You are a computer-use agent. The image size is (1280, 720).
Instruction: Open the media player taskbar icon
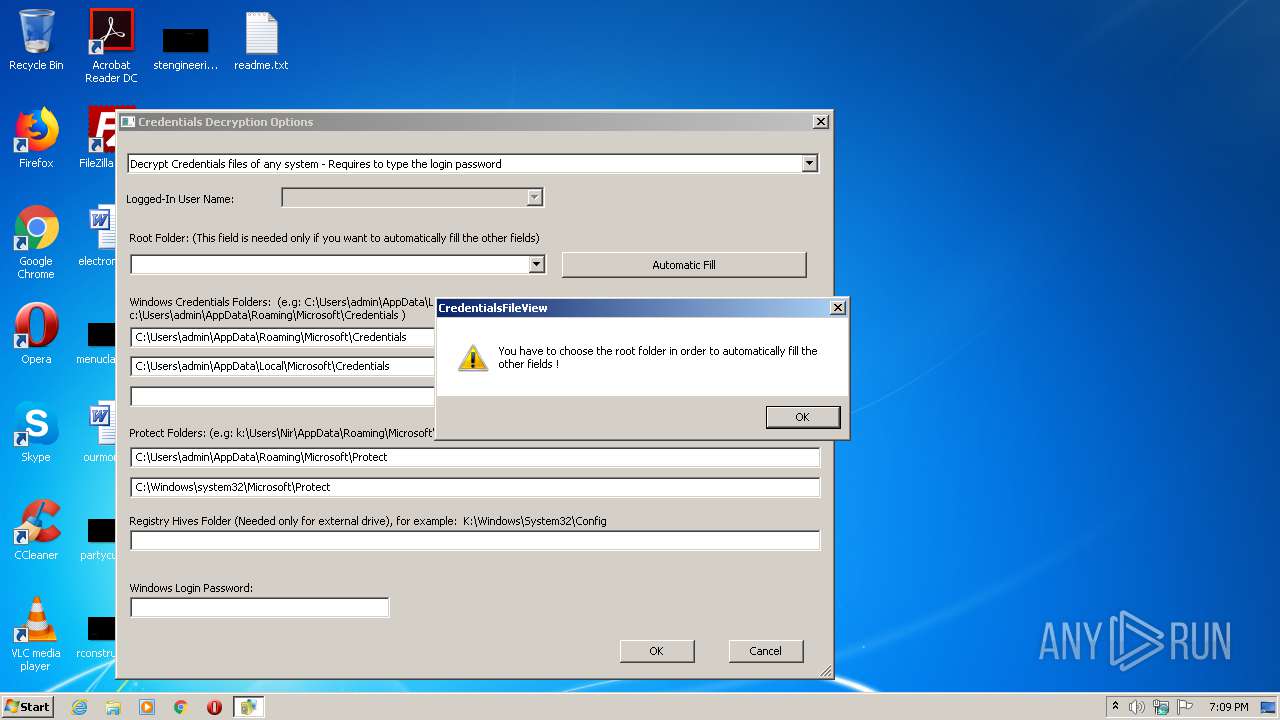147,707
